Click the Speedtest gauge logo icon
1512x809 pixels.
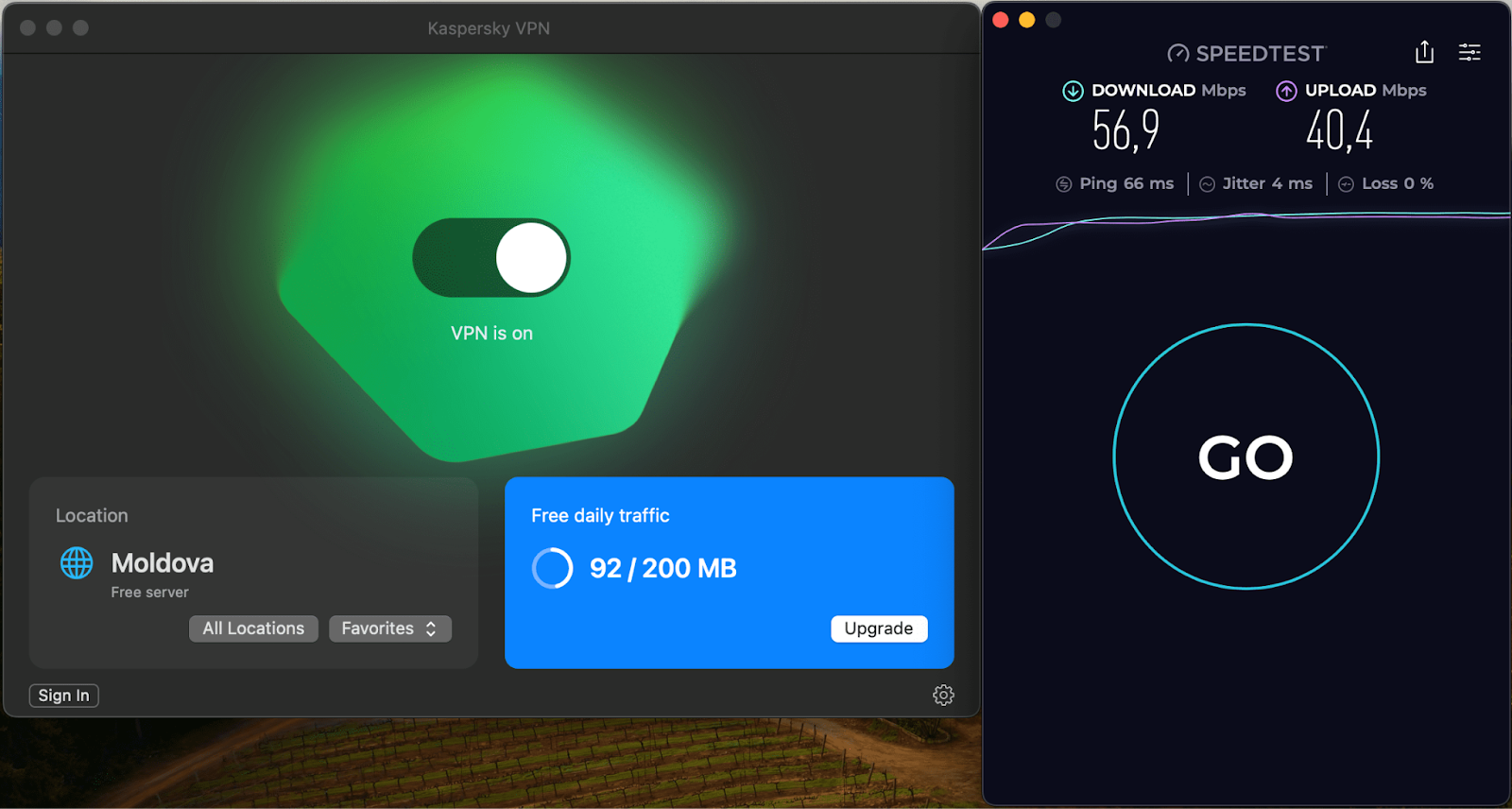(x=1178, y=54)
